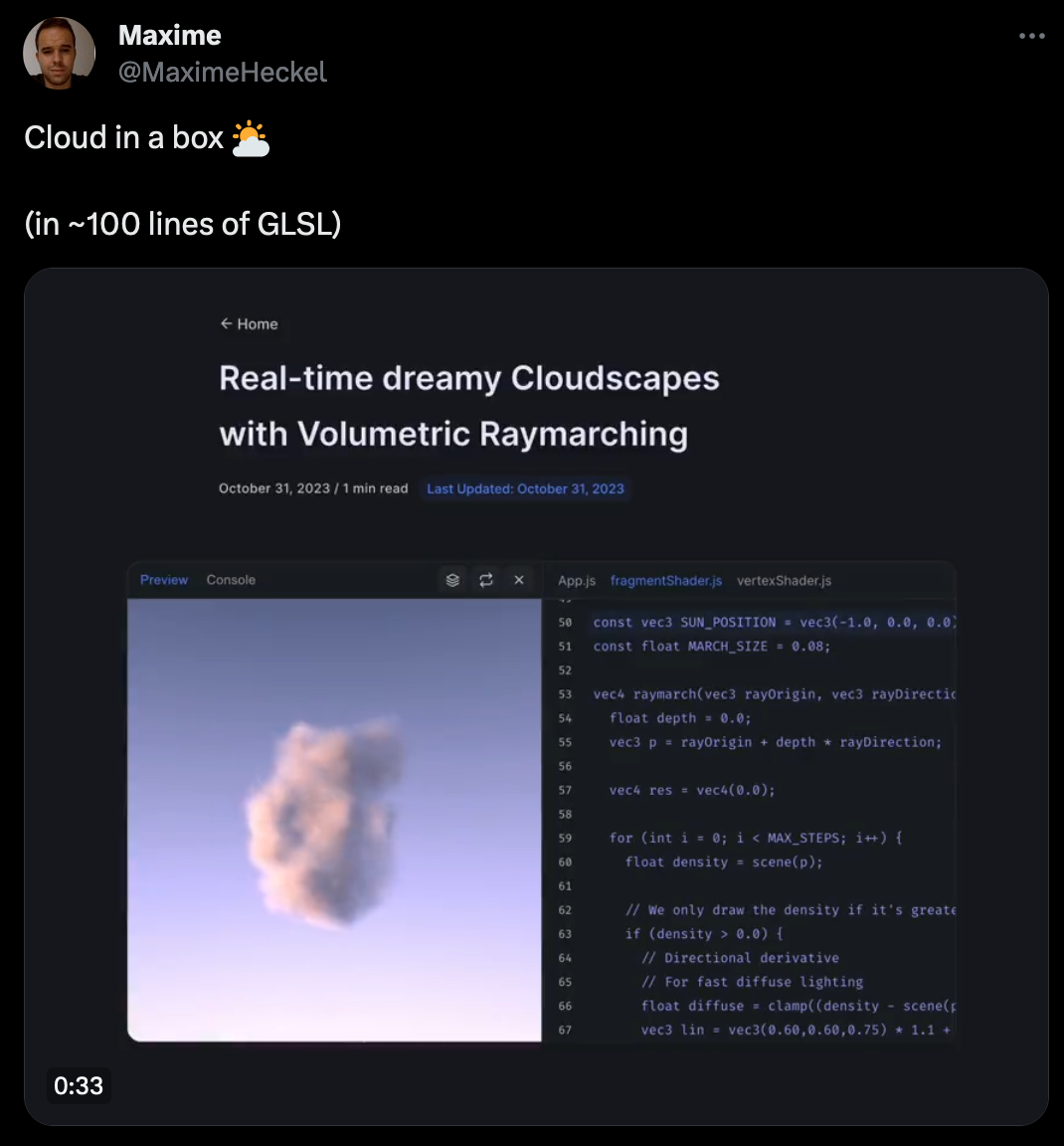Click the Last Updated: October 31, 2023 badge
Screen dimensions: 1064x1146
(x=525, y=488)
